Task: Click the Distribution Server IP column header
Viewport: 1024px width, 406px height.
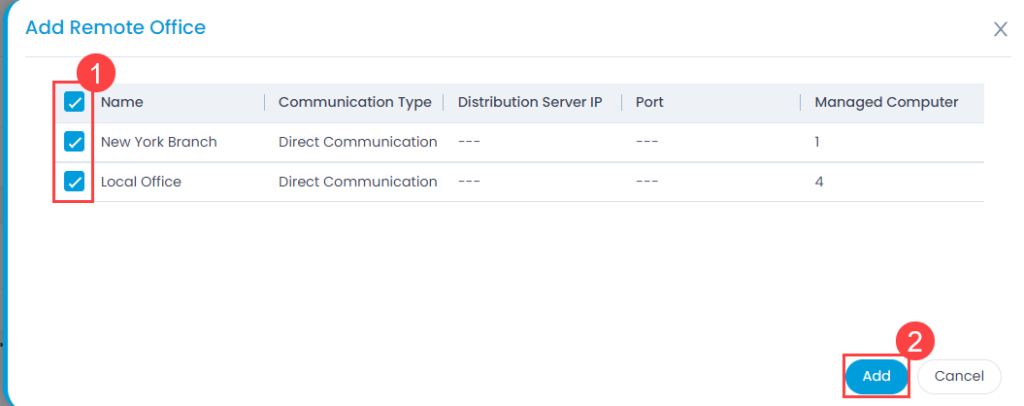Action: pos(530,102)
